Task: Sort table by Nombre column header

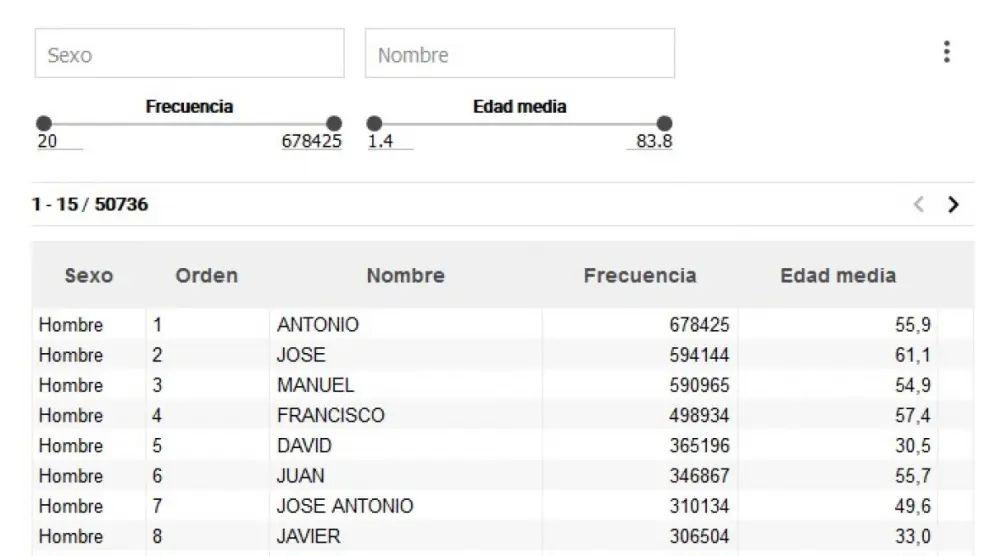Action: point(405,276)
